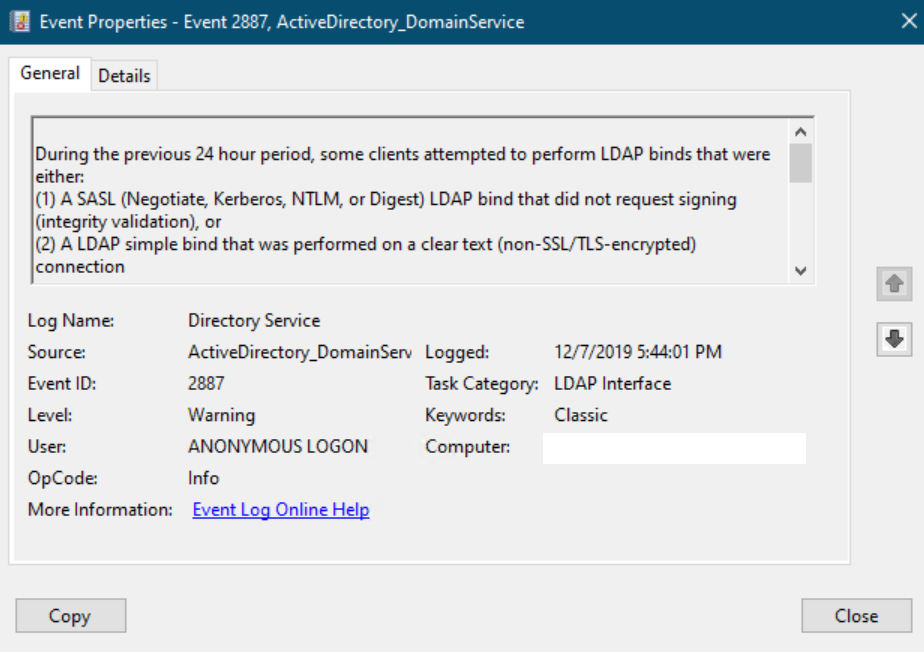The height and width of the screenshot is (652, 924).
Task: Open the Event Log Online Help link
Action: point(281,510)
